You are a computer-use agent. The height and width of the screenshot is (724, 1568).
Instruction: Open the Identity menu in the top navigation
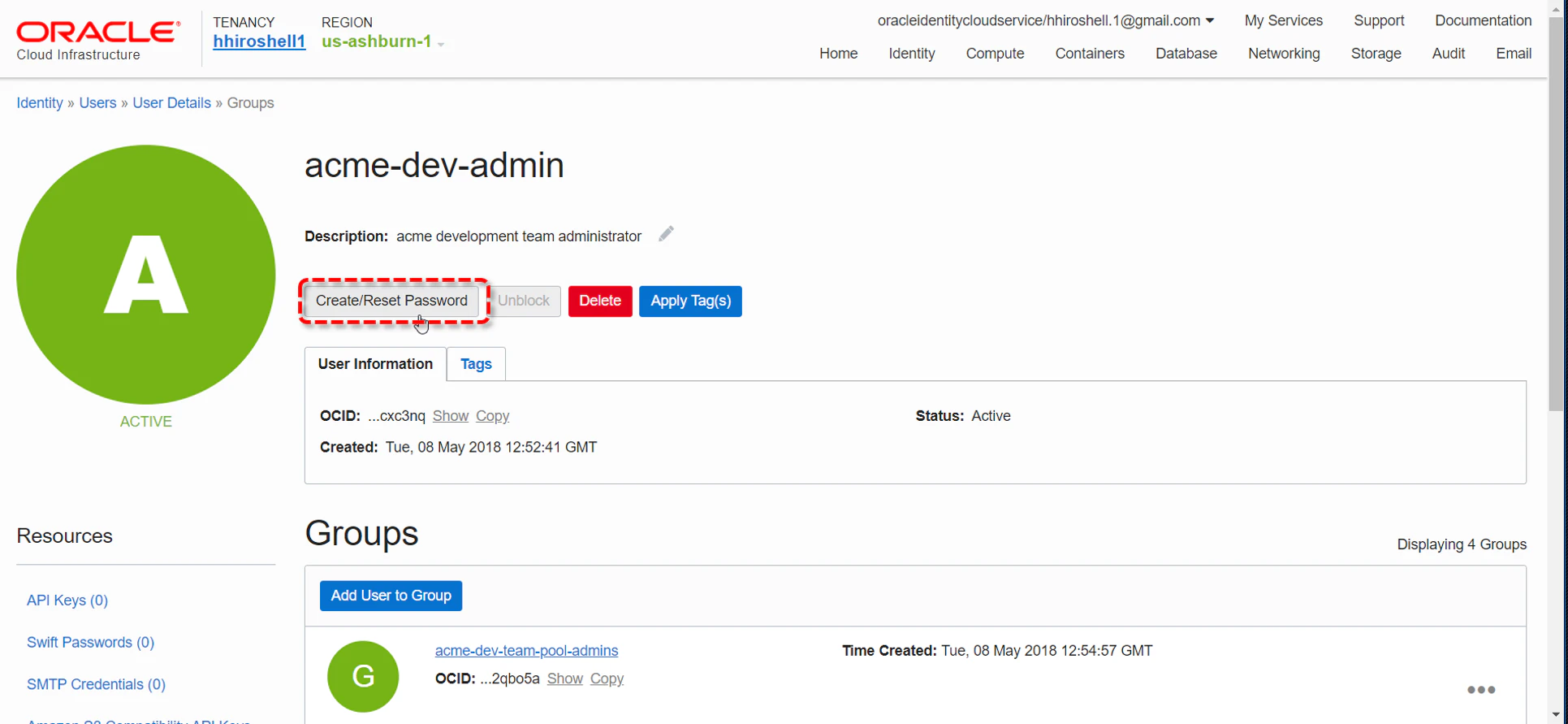click(912, 54)
